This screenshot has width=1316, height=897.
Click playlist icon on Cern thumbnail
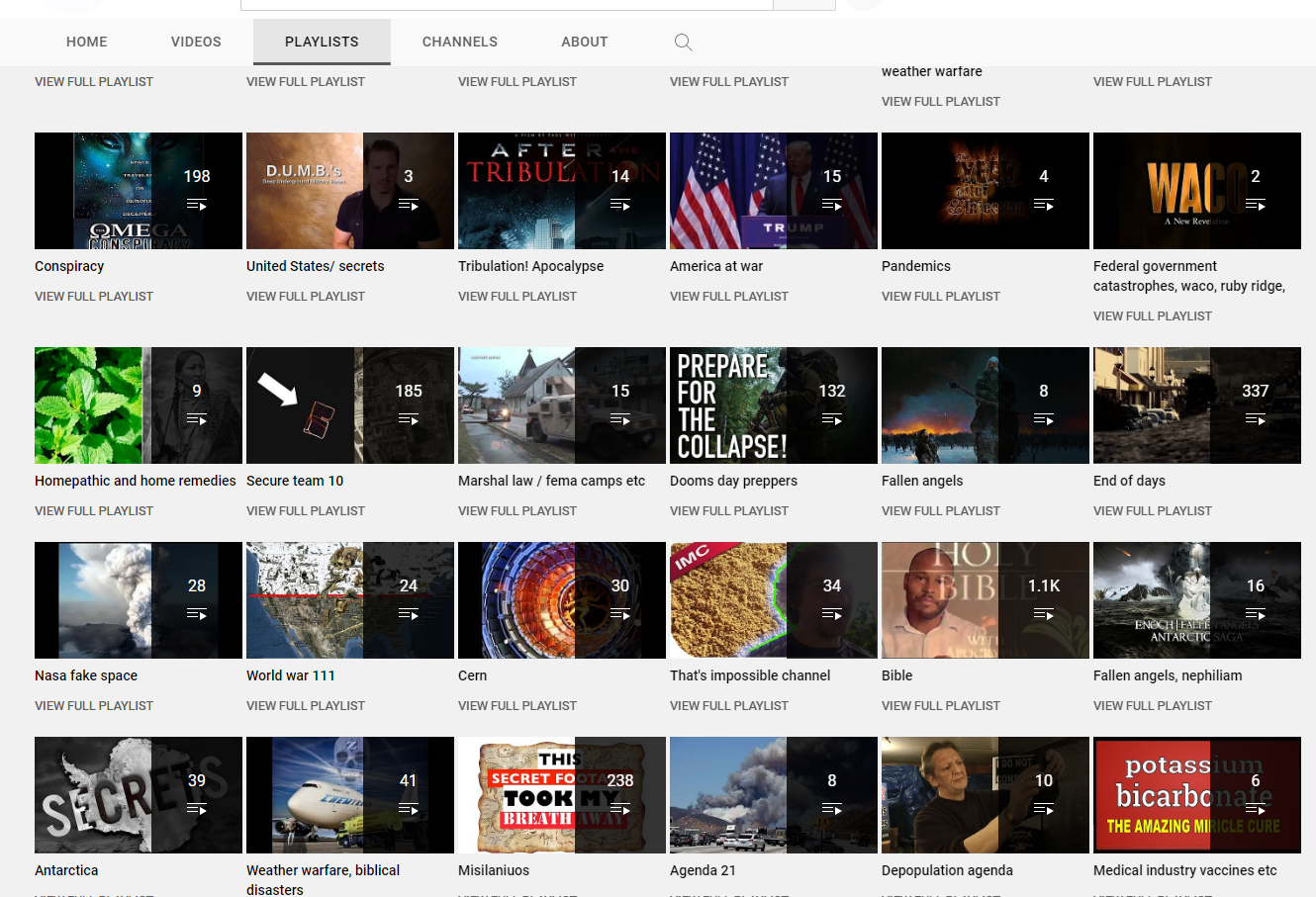619,614
